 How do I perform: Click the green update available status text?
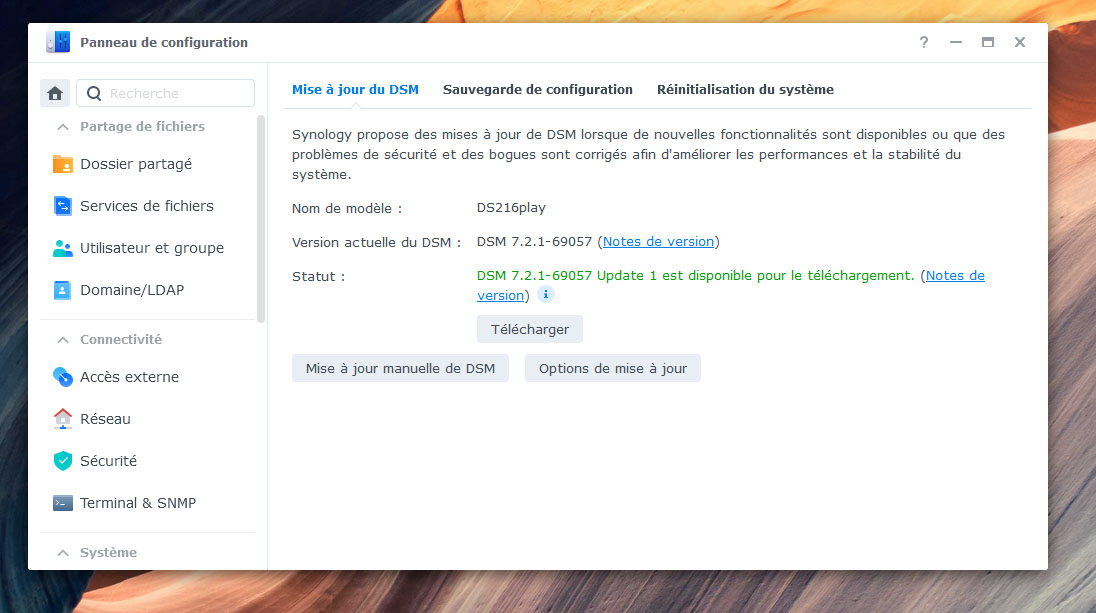[x=695, y=275]
